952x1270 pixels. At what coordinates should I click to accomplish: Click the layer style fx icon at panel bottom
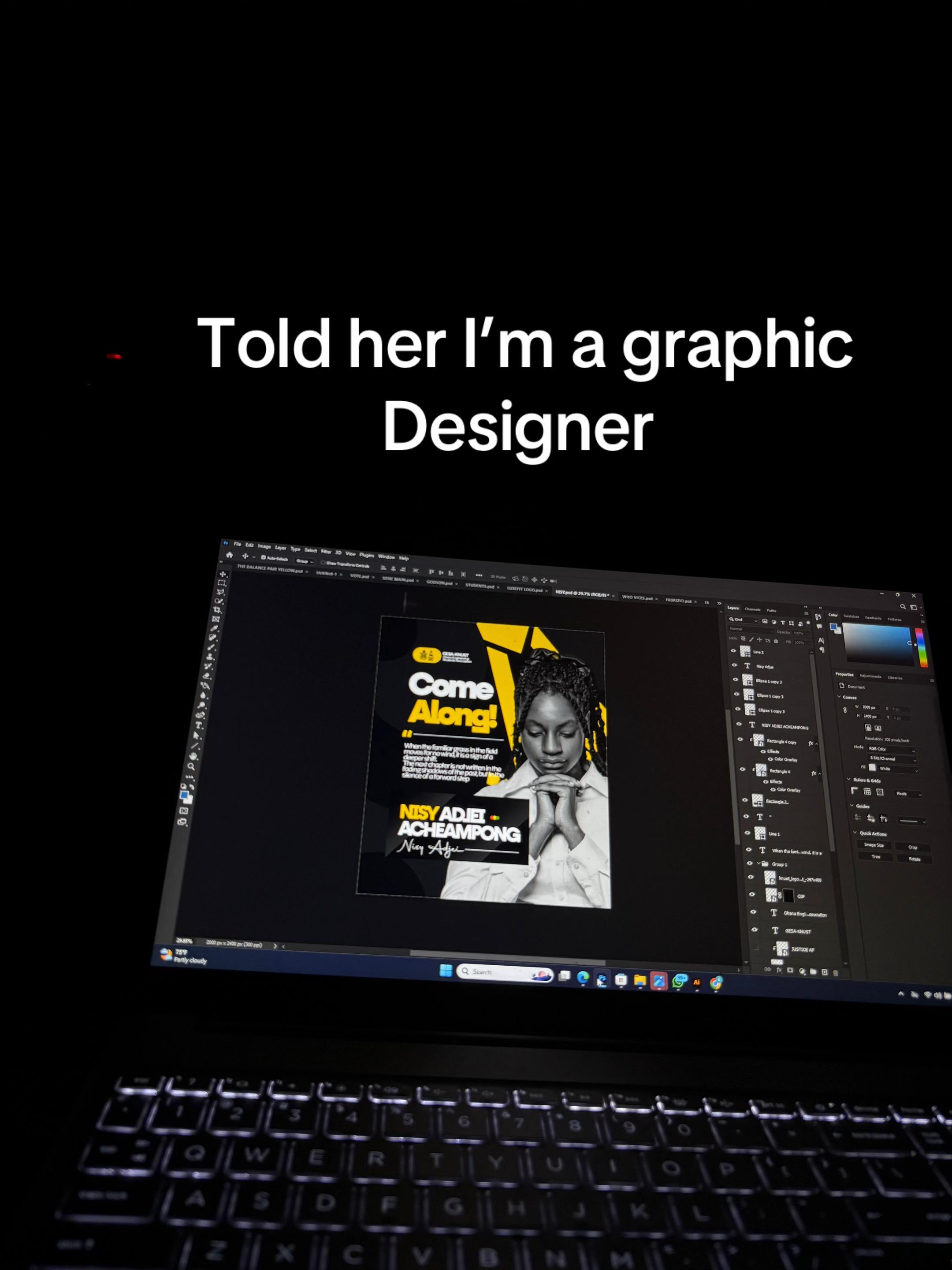779,970
